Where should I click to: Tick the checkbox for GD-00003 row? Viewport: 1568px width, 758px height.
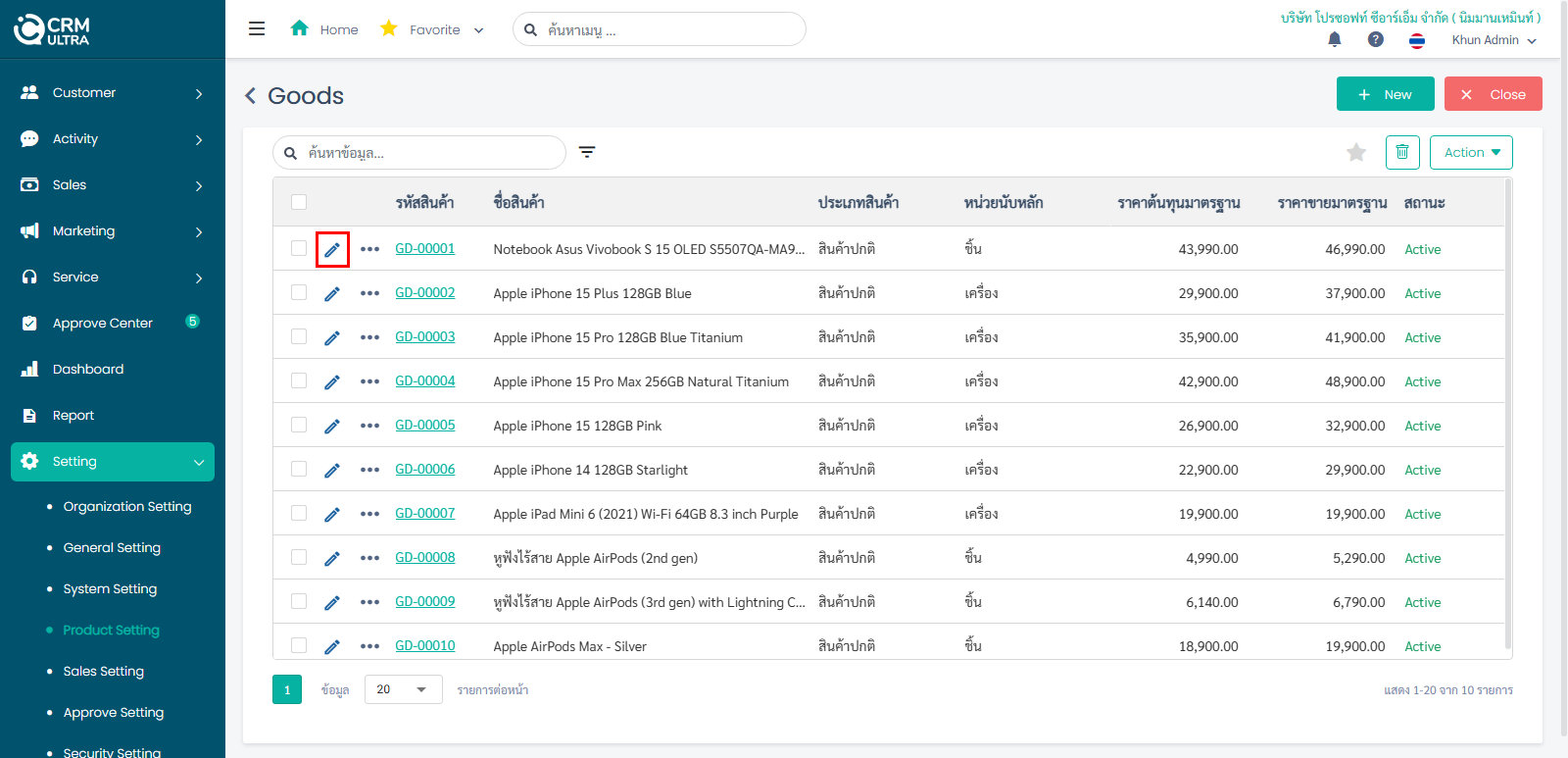[299, 336]
